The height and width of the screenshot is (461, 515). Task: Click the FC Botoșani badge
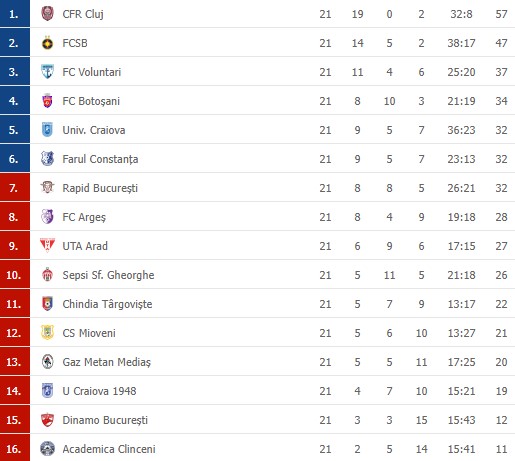(x=47, y=101)
